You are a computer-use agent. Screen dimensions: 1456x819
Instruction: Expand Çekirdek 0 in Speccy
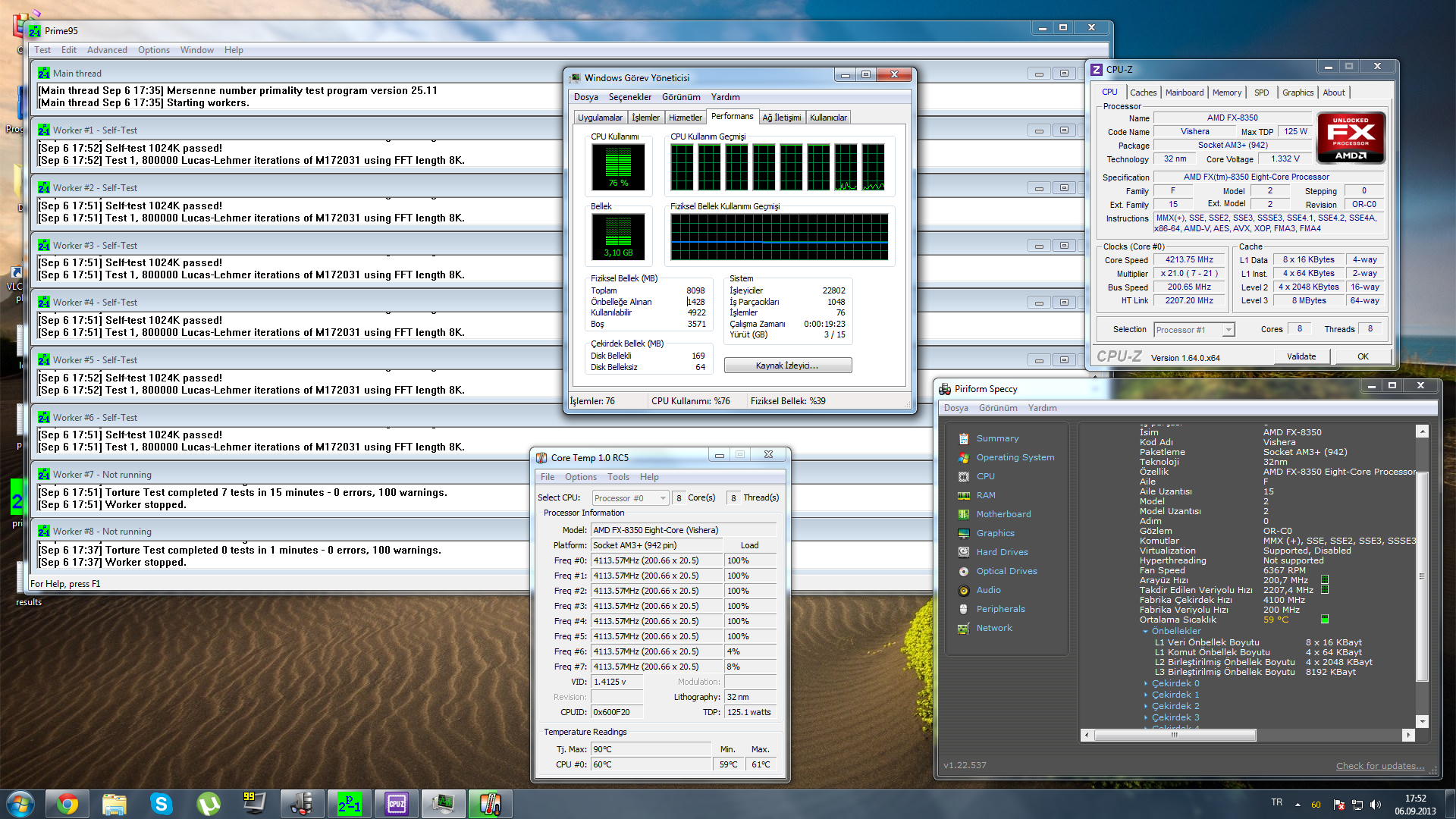coord(1146,684)
